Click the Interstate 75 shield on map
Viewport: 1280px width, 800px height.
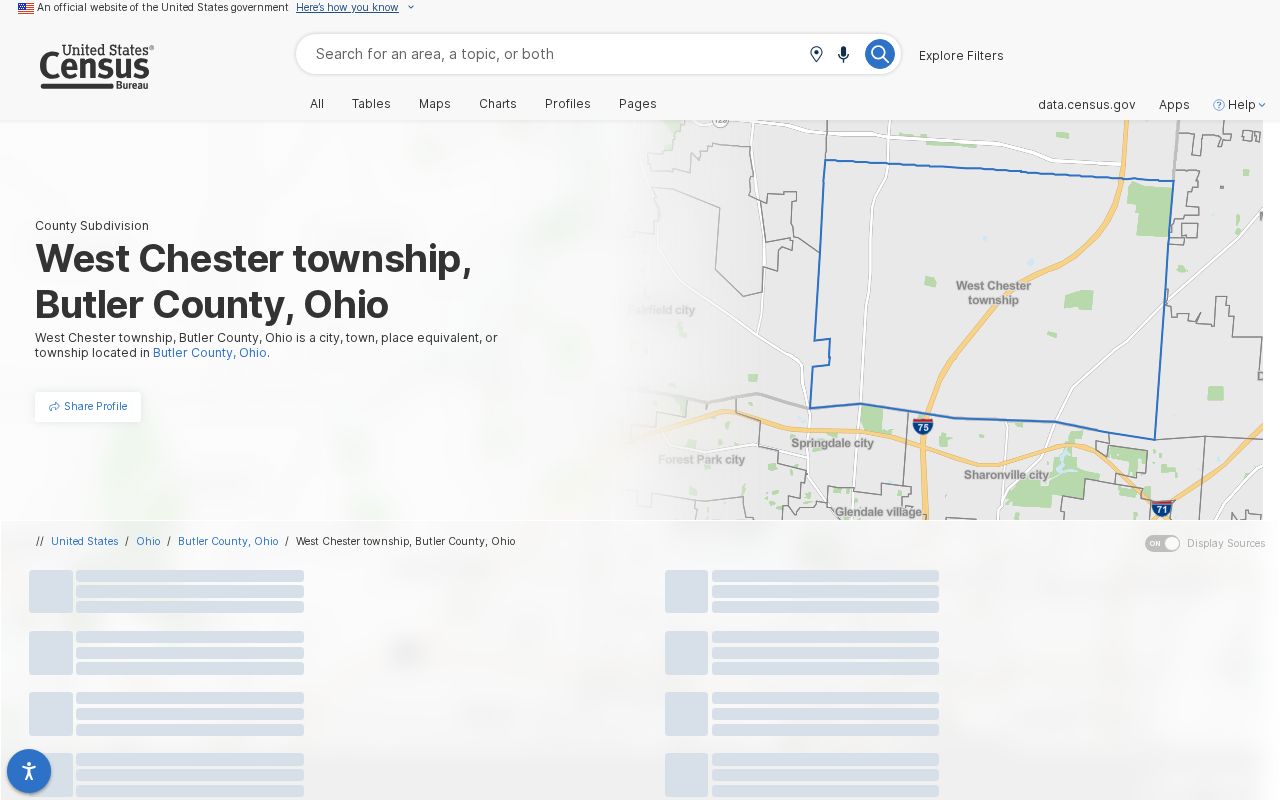point(923,427)
